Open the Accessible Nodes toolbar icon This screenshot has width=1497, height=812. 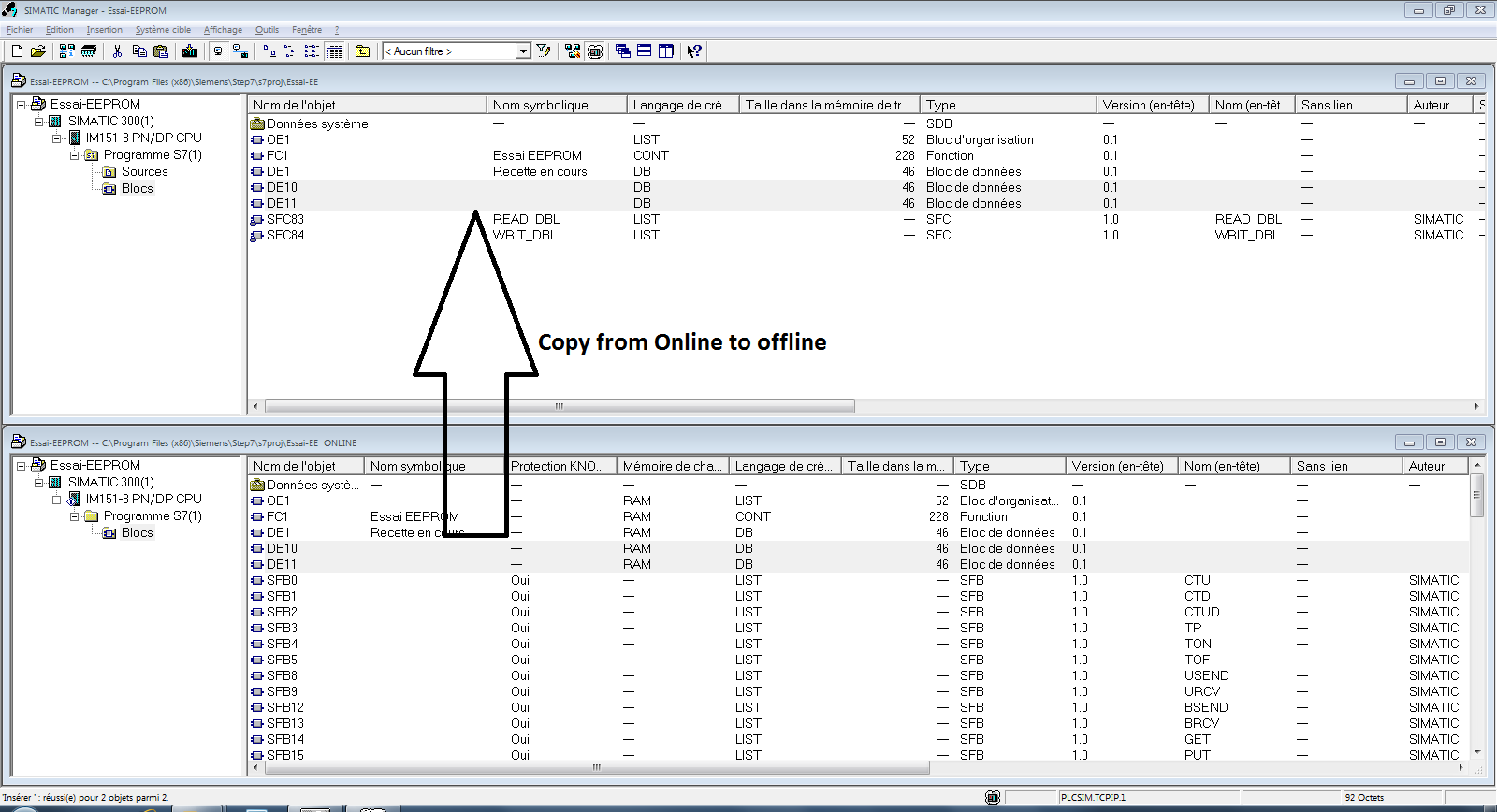[x=67, y=51]
